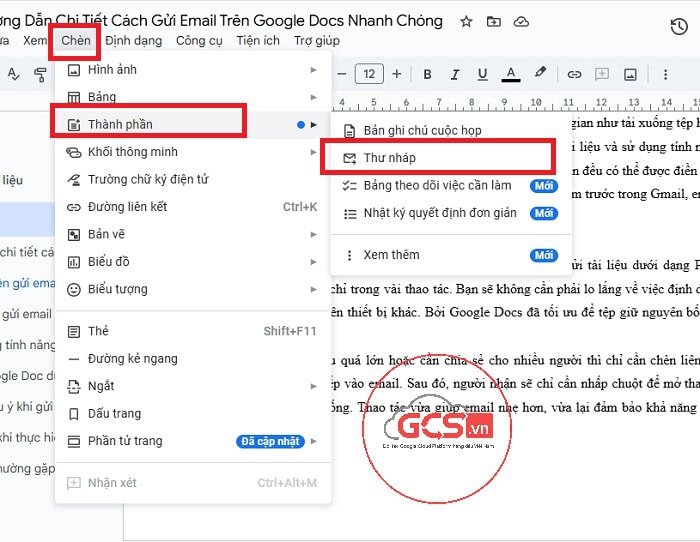Click the Thẻ tab icon
Image resolution: width=700 pixels, height=542 pixels.
click(x=74, y=332)
